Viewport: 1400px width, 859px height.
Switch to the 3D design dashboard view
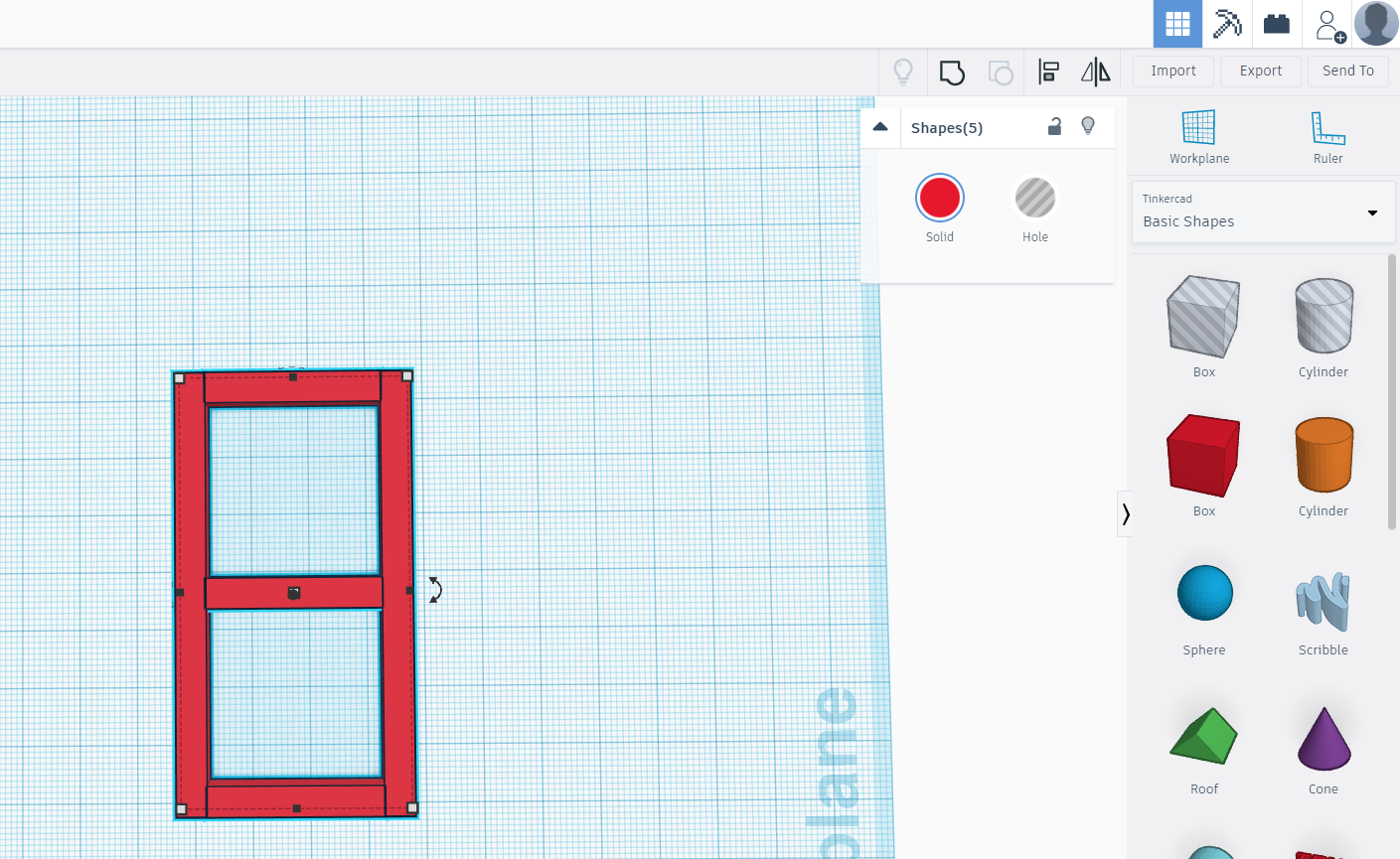(1176, 23)
